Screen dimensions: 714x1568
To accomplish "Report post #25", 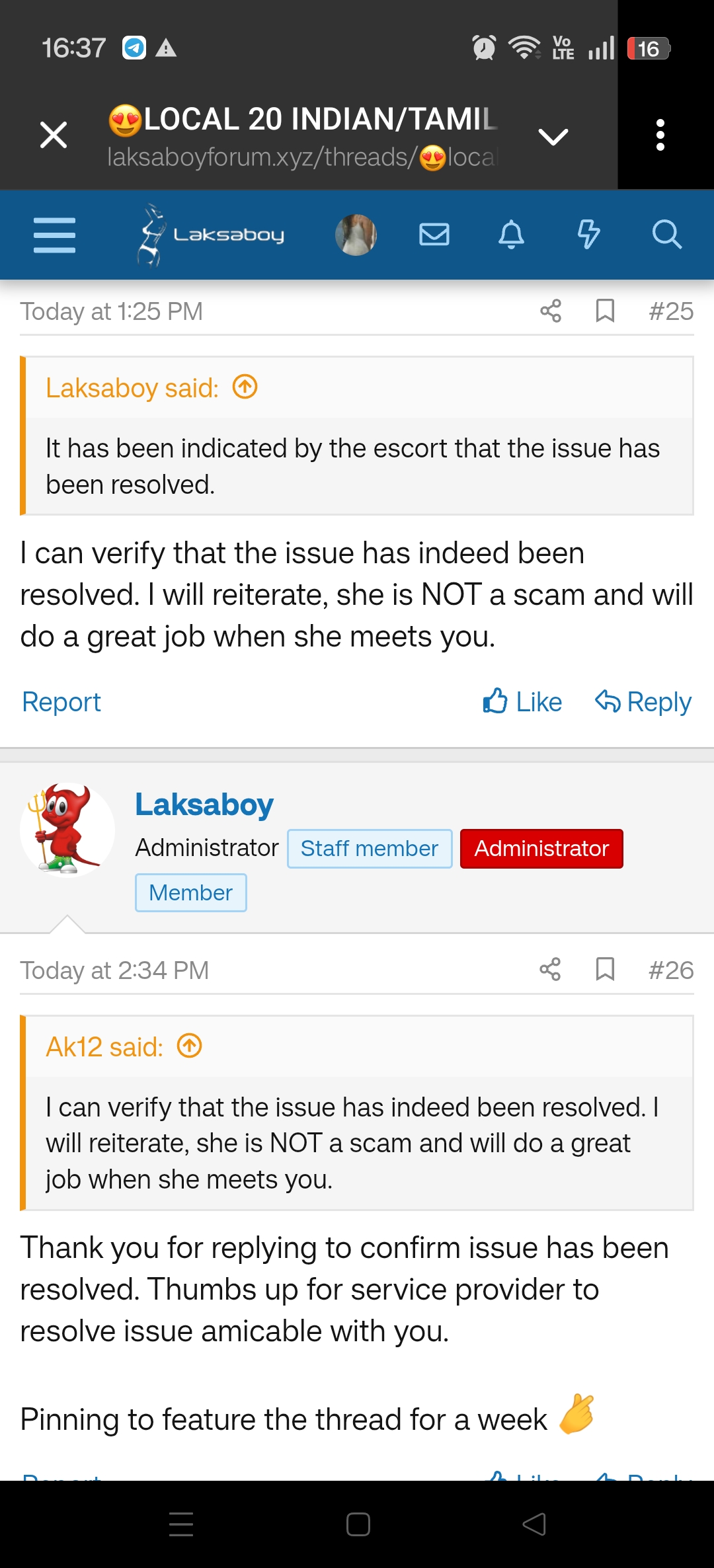I will coord(61,702).
